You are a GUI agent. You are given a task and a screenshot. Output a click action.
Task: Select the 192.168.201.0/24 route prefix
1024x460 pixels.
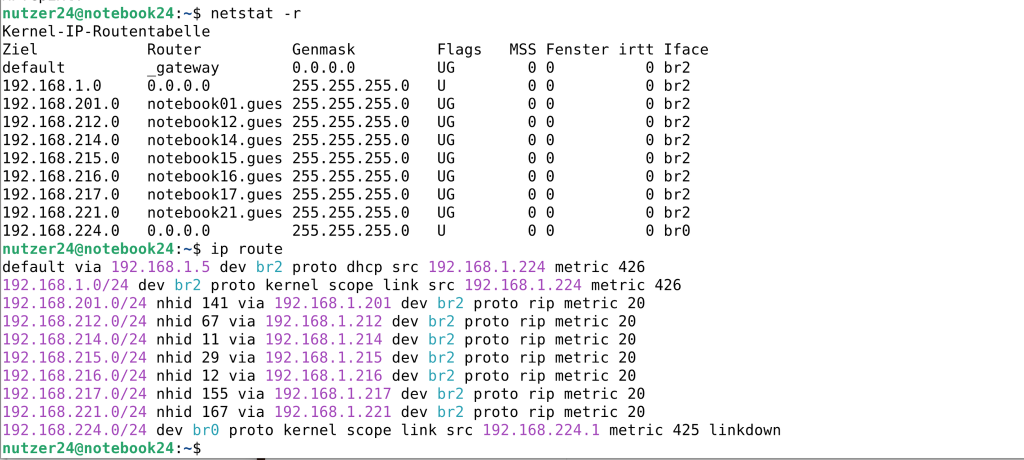[x=74, y=303]
